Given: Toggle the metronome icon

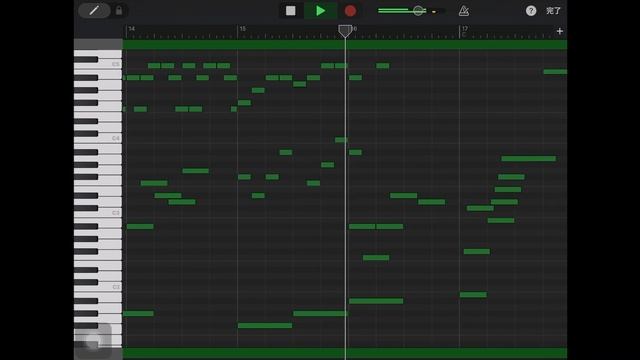Looking at the screenshot, I should pyautogui.click(x=464, y=11).
